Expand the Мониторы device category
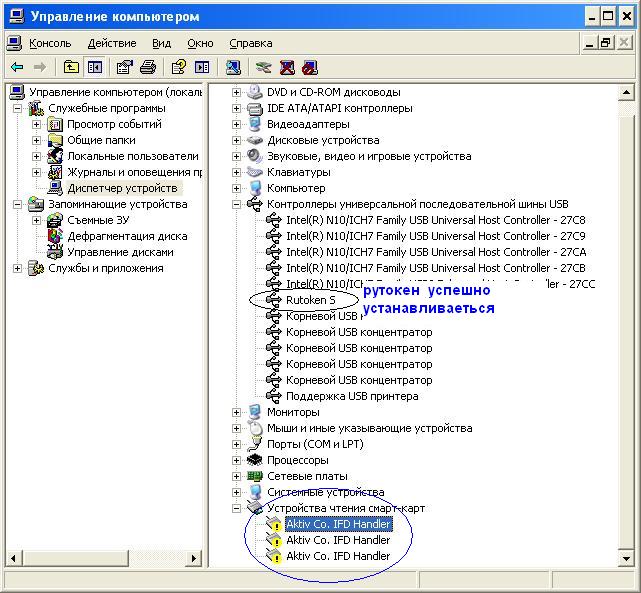641x593 pixels. (x=237, y=412)
